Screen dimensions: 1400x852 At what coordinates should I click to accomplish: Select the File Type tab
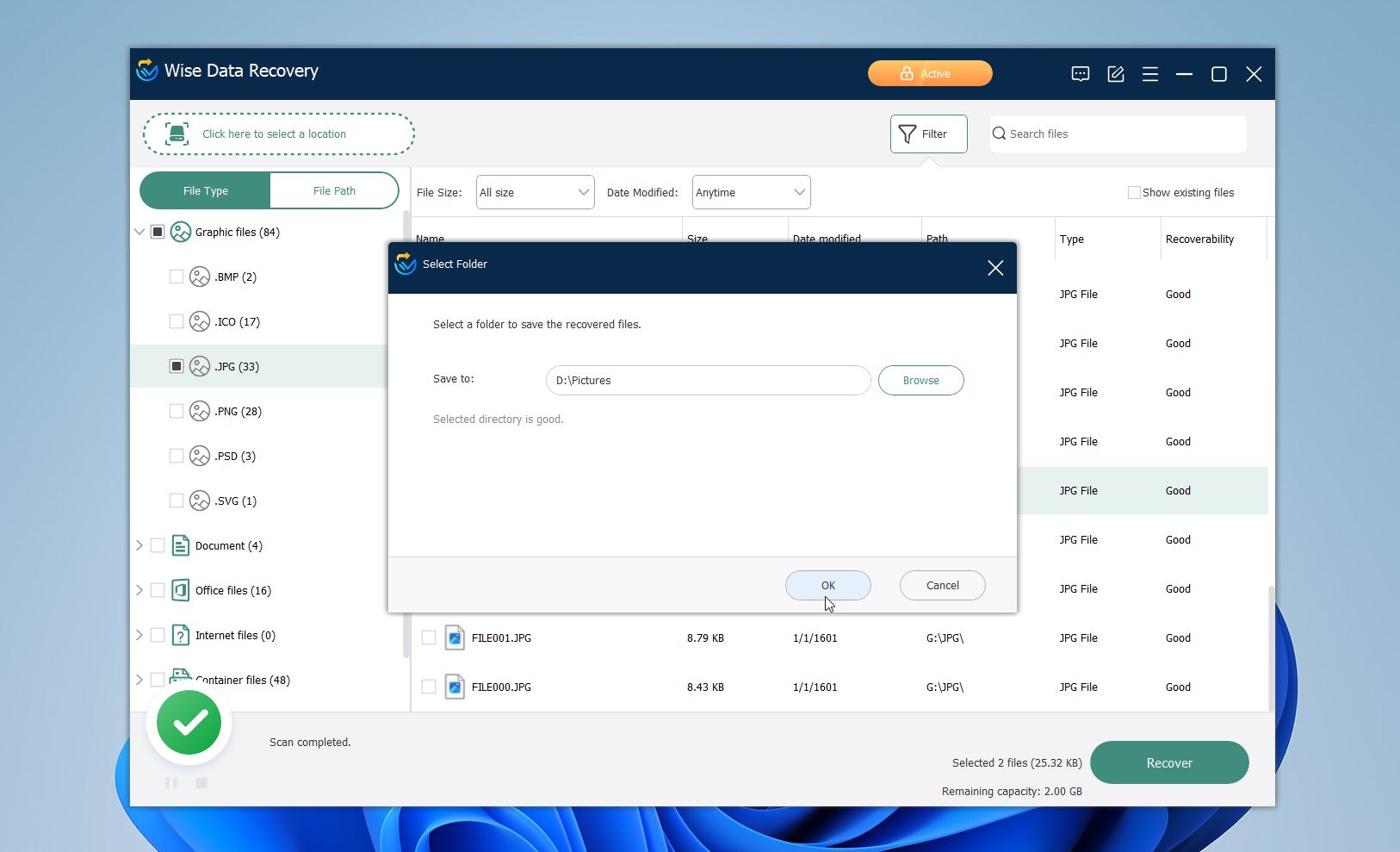pyautogui.click(x=204, y=190)
